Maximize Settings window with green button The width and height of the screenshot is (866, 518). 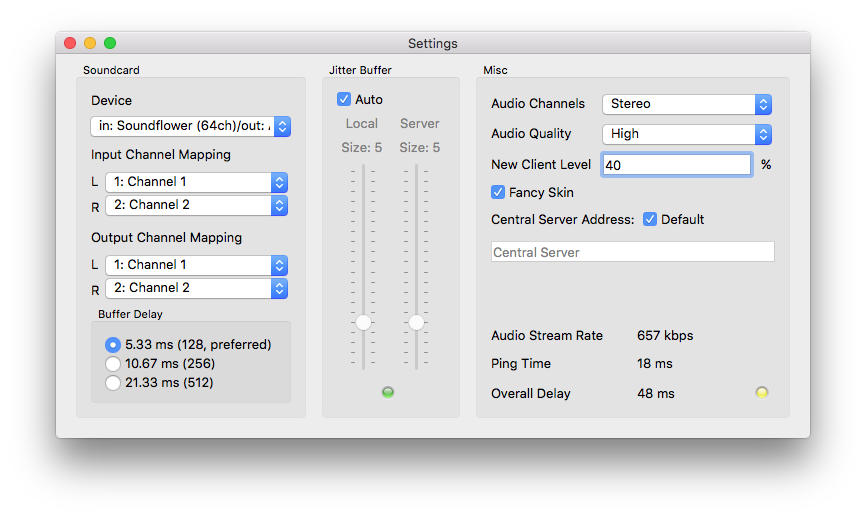click(110, 43)
